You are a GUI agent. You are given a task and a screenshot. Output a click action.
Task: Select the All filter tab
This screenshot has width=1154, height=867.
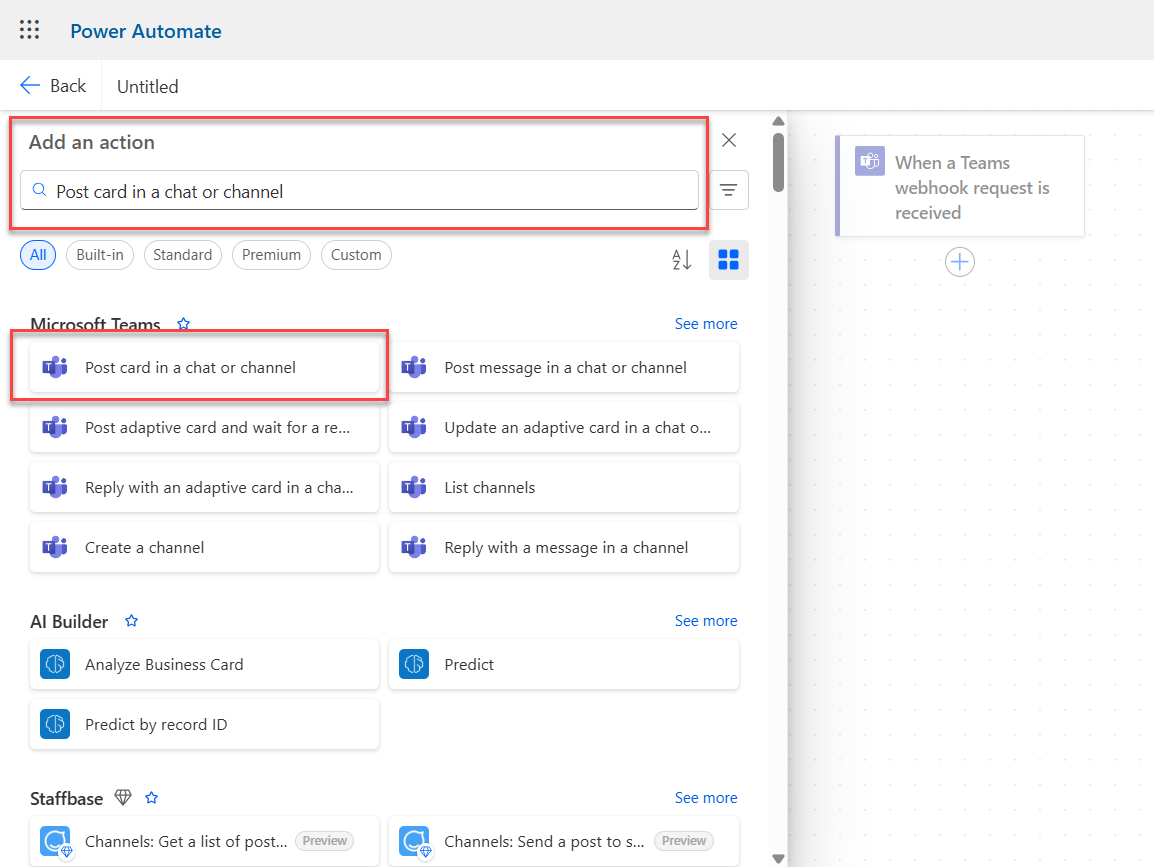click(x=38, y=255)
